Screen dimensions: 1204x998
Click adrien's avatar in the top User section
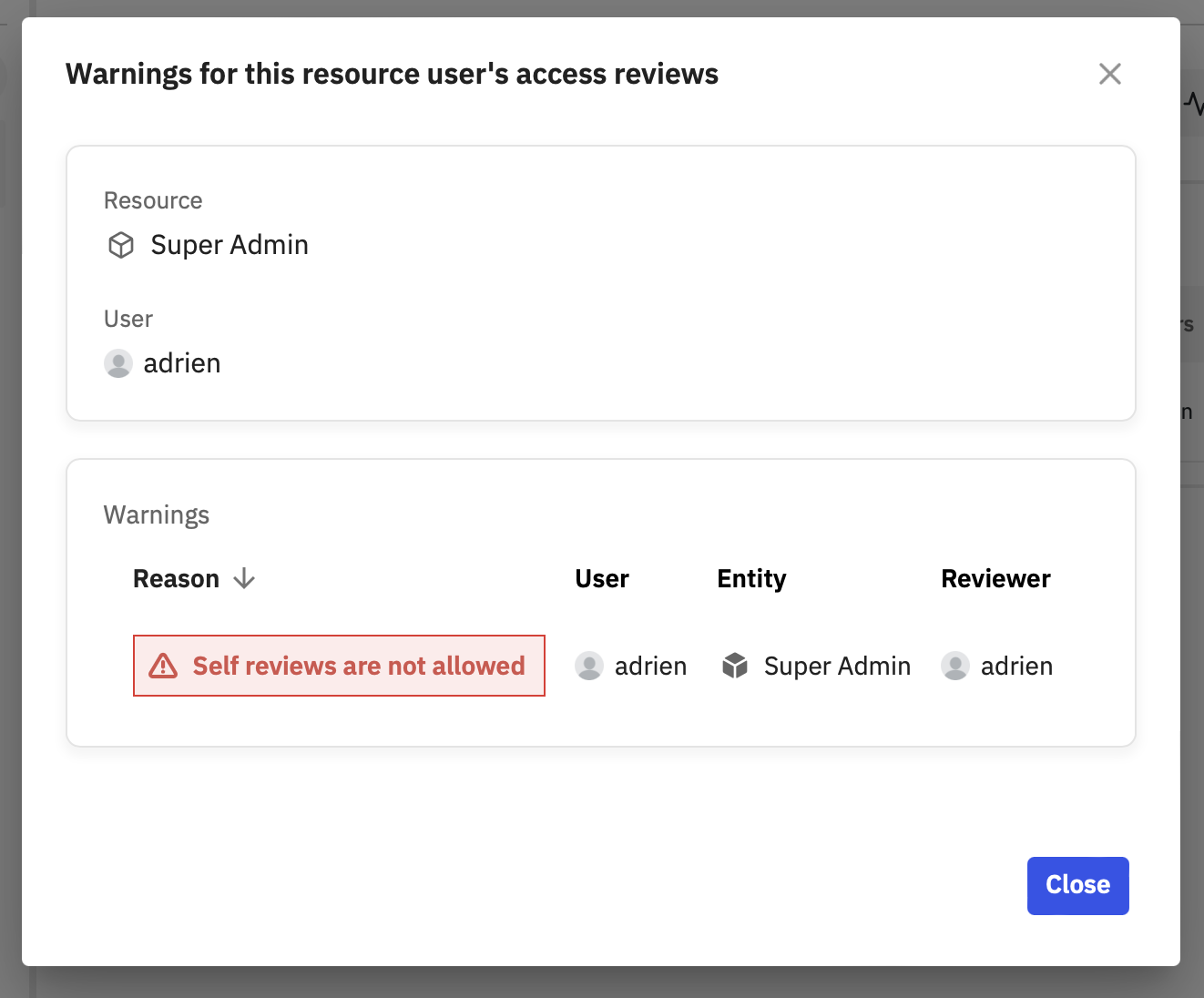[x=118, y=363]
